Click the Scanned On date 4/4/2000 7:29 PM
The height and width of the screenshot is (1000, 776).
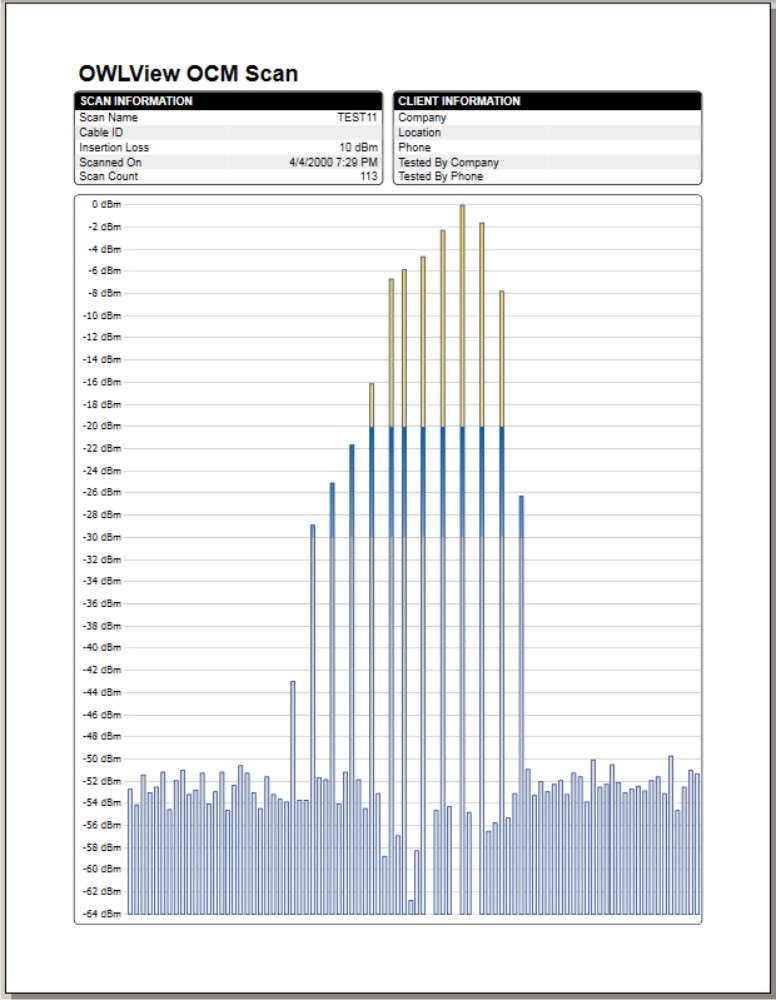[x=333, y=162]
